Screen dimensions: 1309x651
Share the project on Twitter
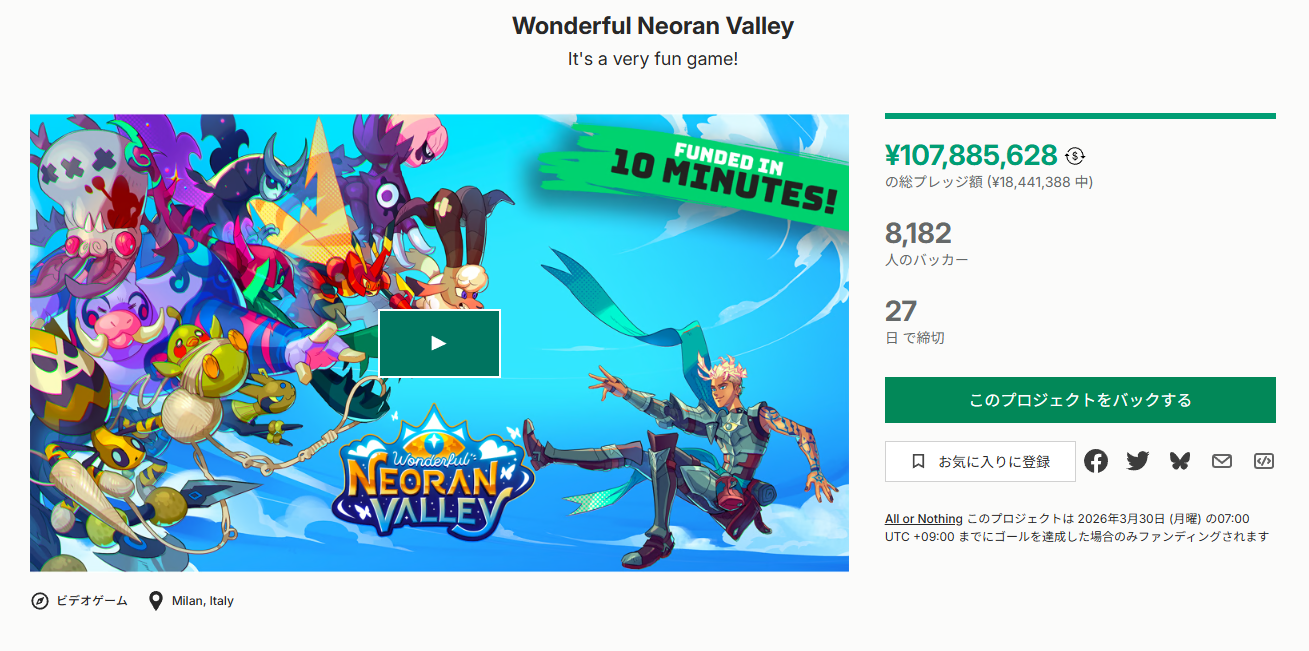[x=1138, y=461]
